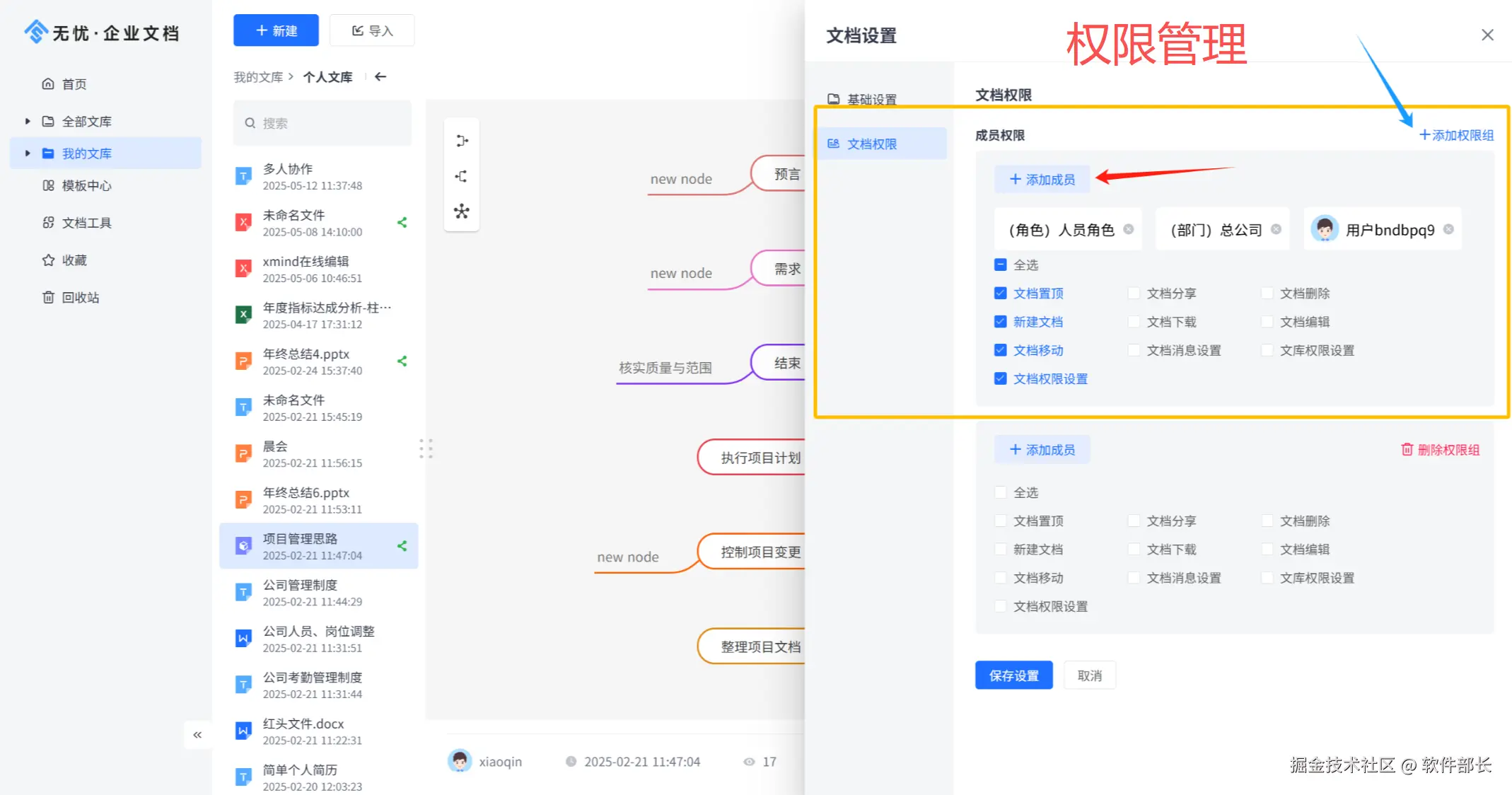Screen dimensions: 1512x795
Task: Expand 我的文库 tree arrow
Action: click(28, 153)
